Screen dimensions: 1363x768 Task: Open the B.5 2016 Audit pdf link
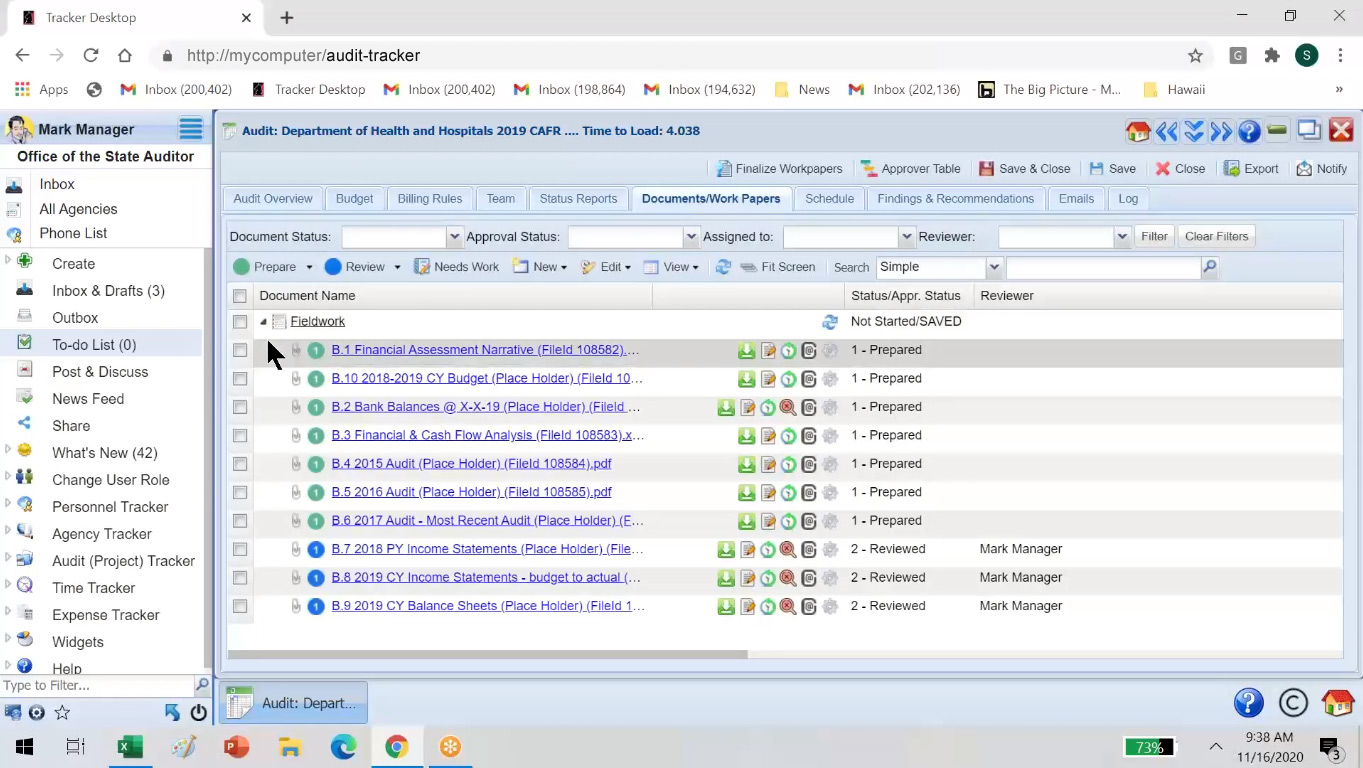[471, 492]
